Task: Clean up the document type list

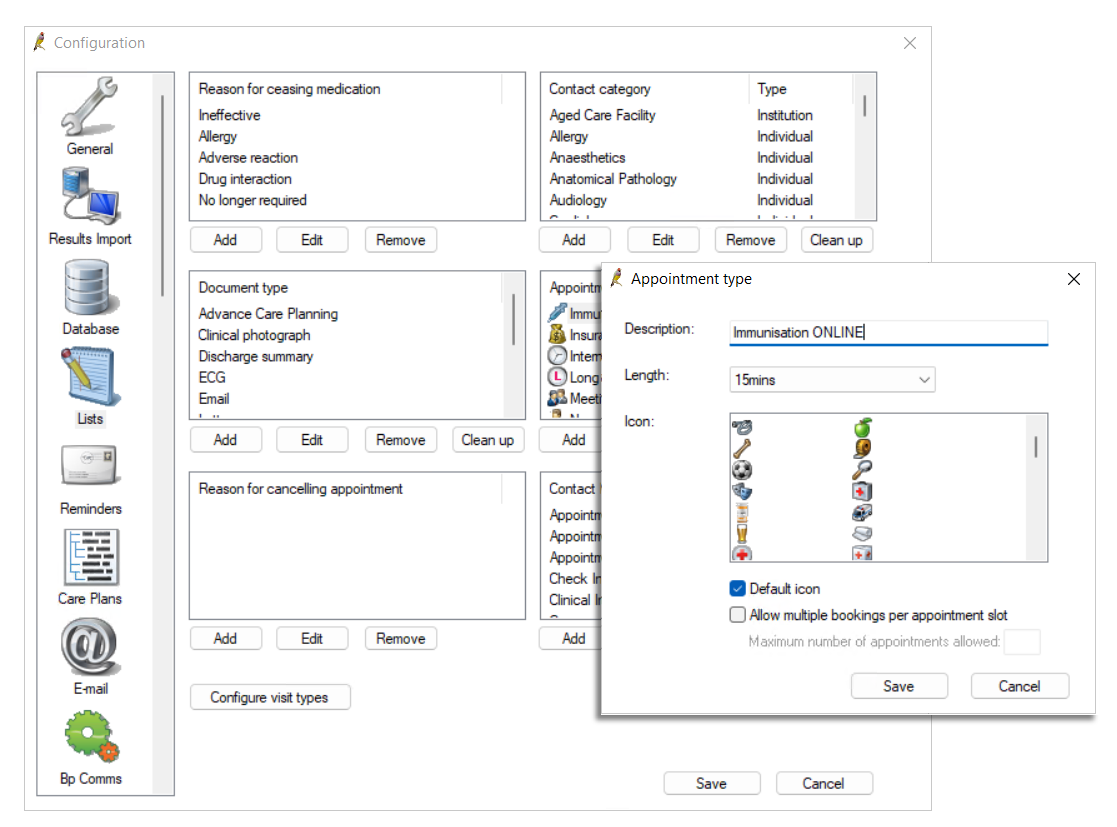Action: (488, 439)
